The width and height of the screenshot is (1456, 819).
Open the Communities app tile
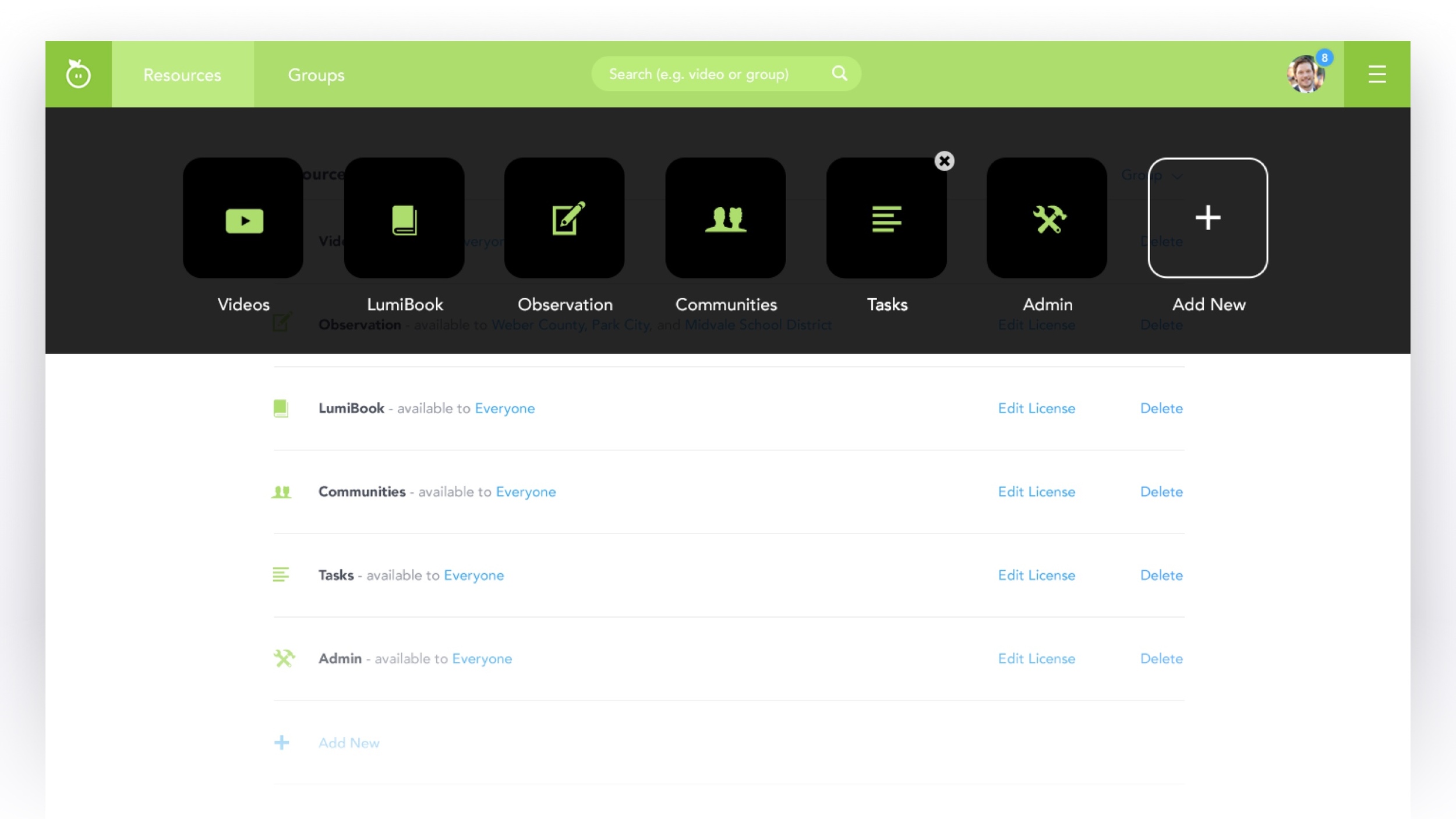726,218
